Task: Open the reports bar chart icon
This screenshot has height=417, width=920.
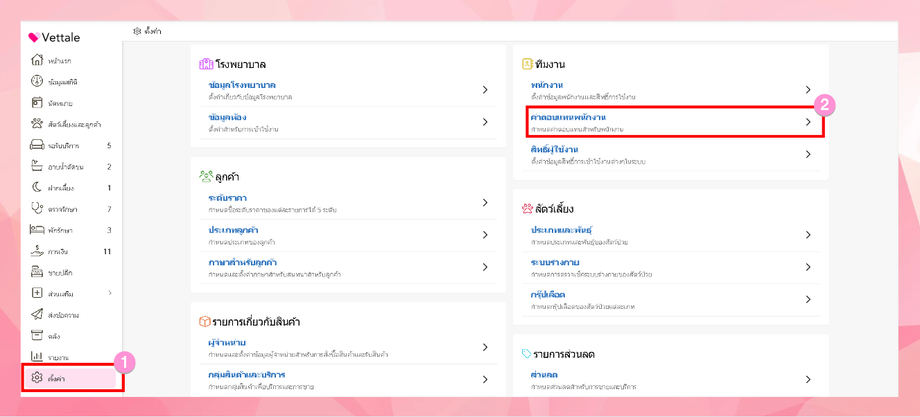Action: [37, 357]
